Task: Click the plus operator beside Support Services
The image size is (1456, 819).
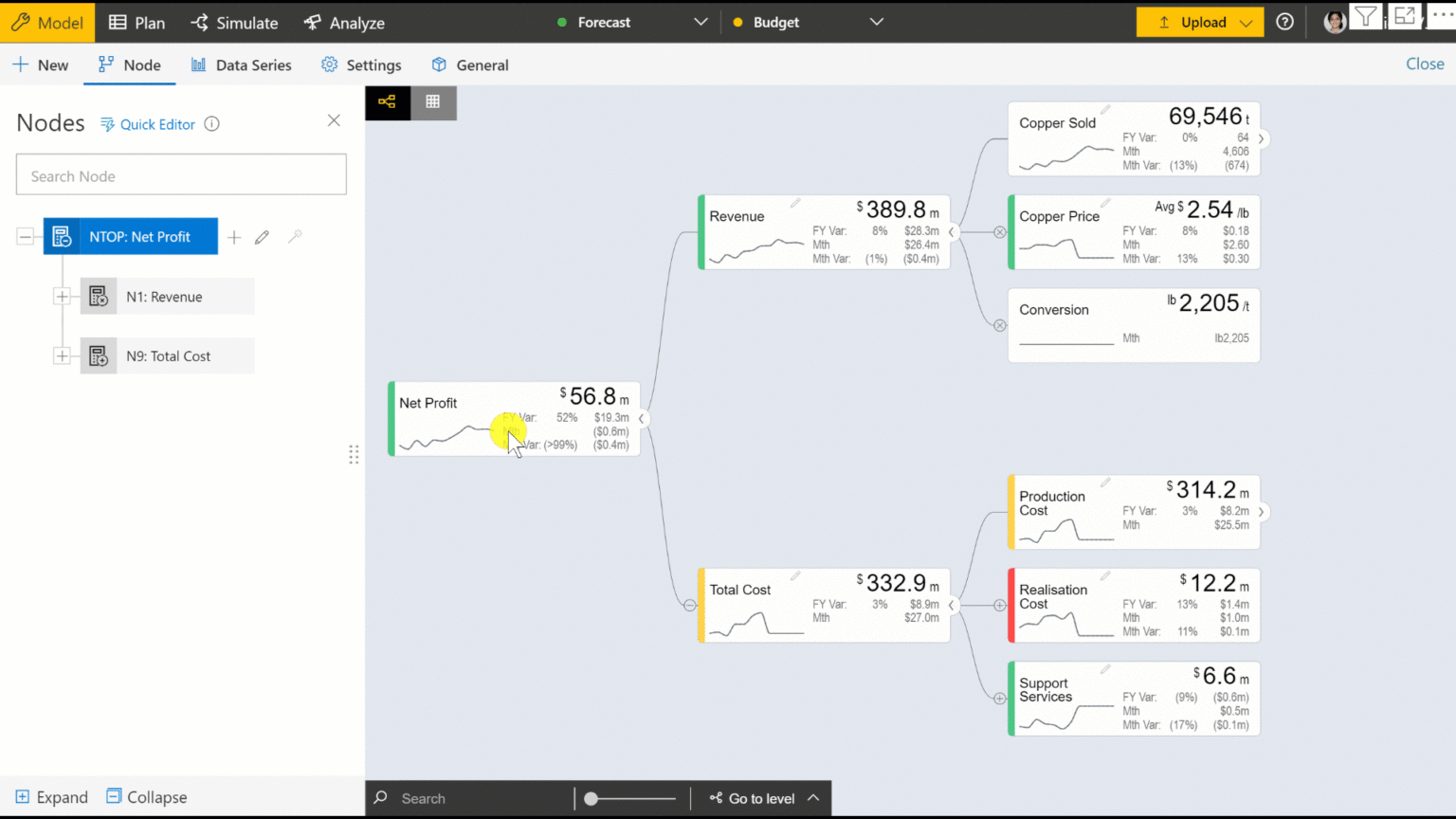Action: tap(1000, 699)
